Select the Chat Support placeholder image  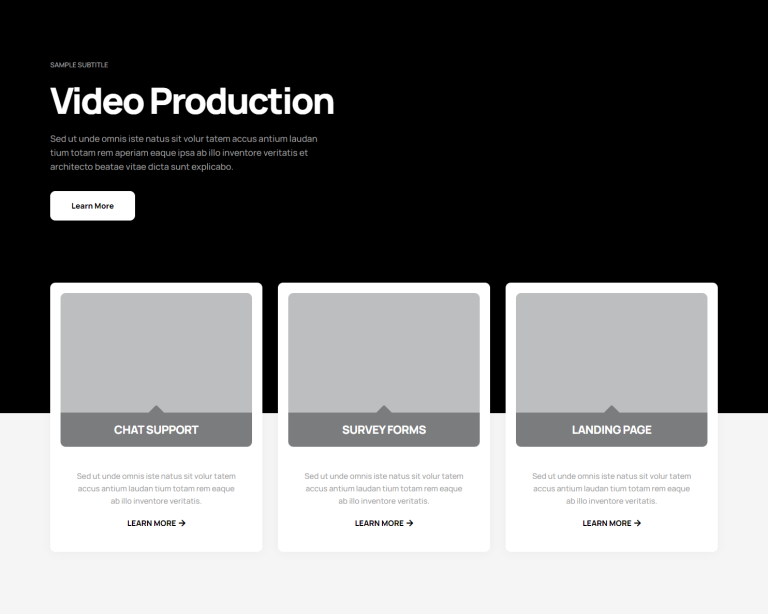[156, 350]
